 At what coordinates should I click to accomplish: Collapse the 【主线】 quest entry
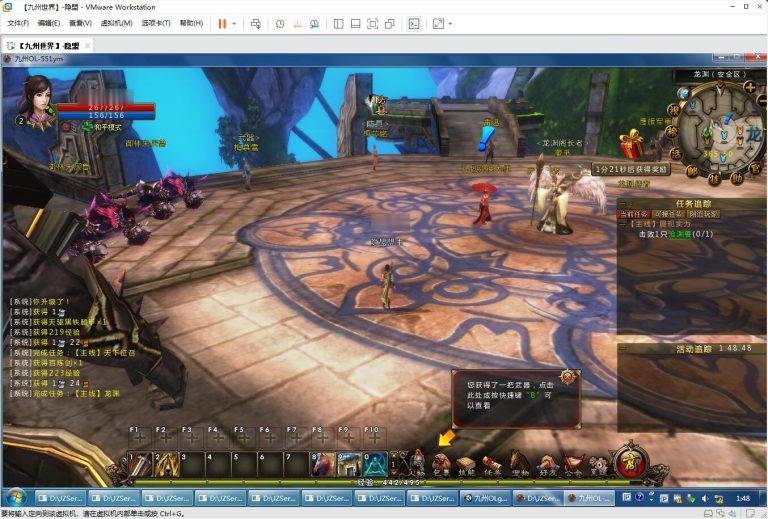coord(623,224)
